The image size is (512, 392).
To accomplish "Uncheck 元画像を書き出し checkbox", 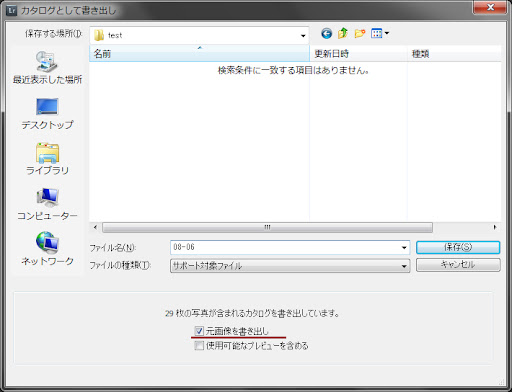I will point(199,331).
